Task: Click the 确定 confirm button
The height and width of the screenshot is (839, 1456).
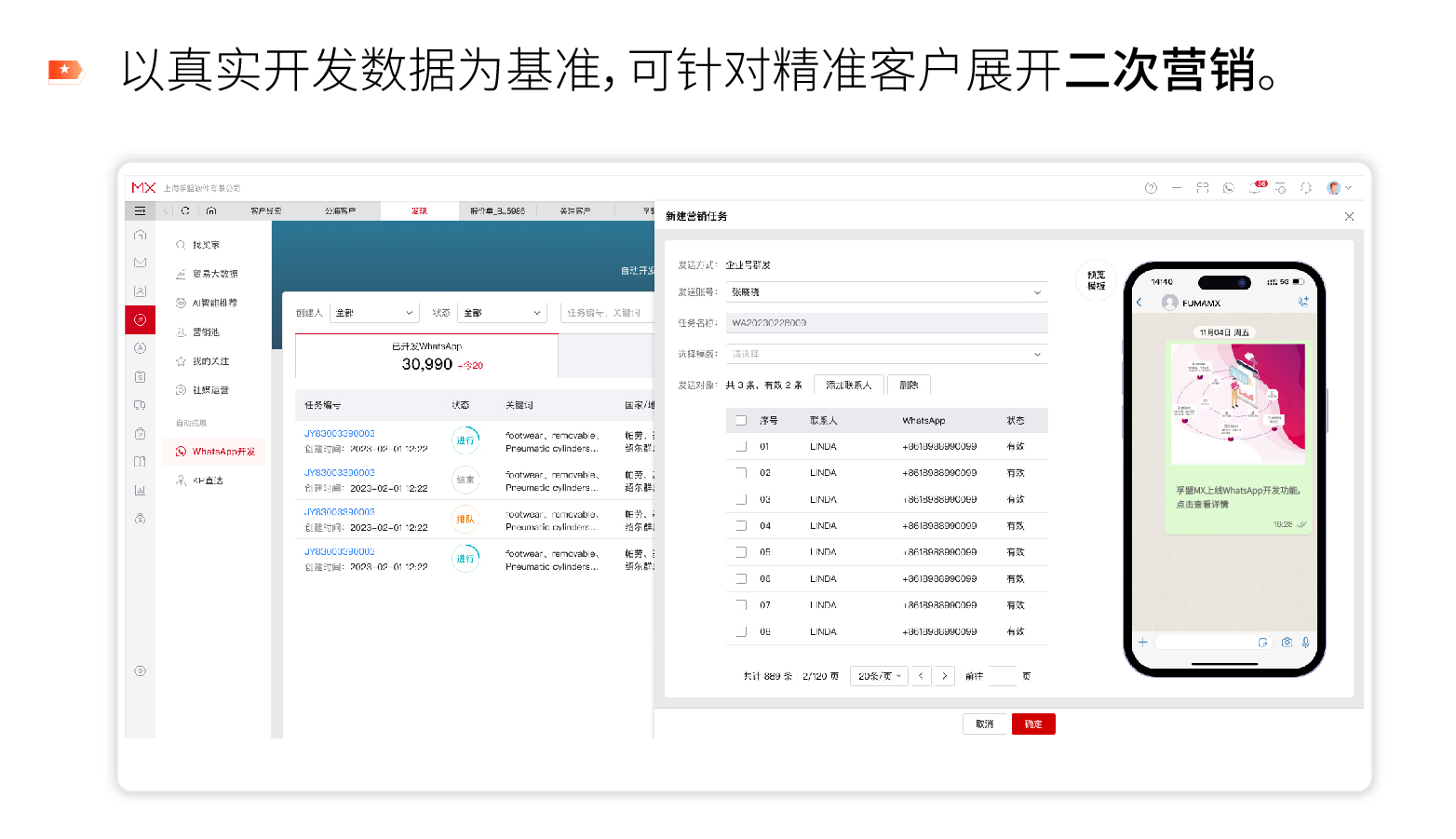Action: [x=1032, y=724]
